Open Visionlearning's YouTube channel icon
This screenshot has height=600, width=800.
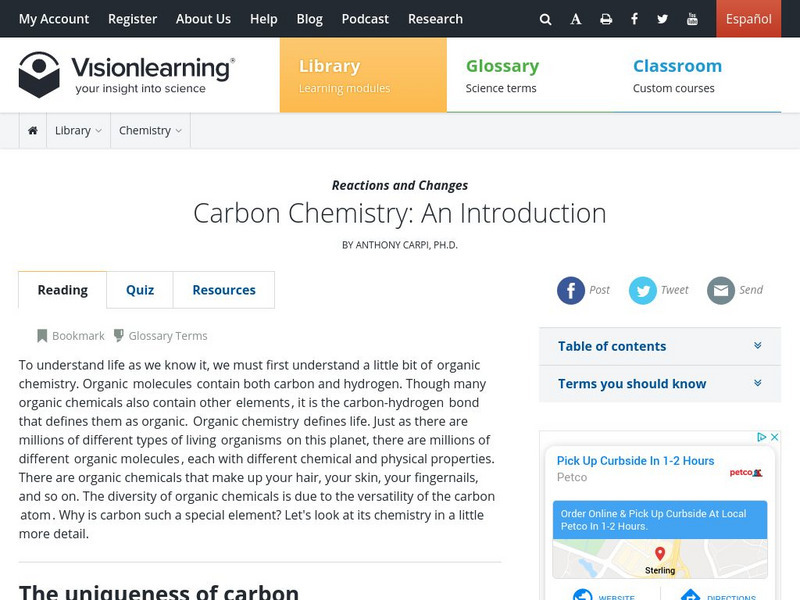click(x=692, y=19)
